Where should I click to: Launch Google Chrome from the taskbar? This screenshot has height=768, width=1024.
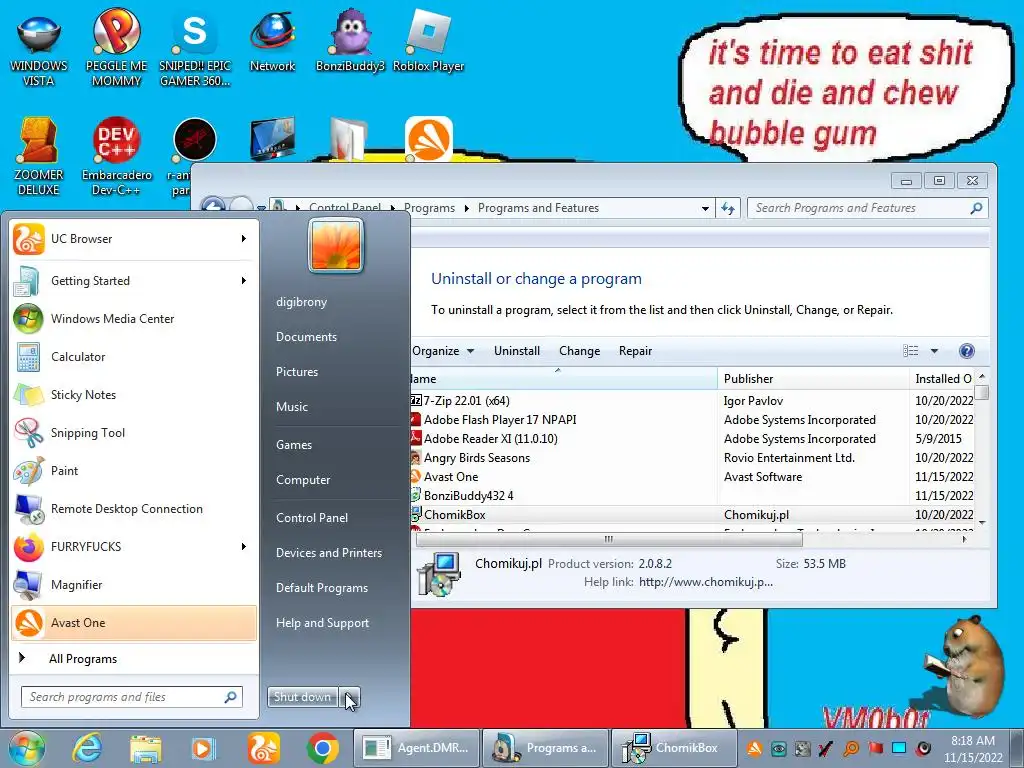click(x=323, y=748)
